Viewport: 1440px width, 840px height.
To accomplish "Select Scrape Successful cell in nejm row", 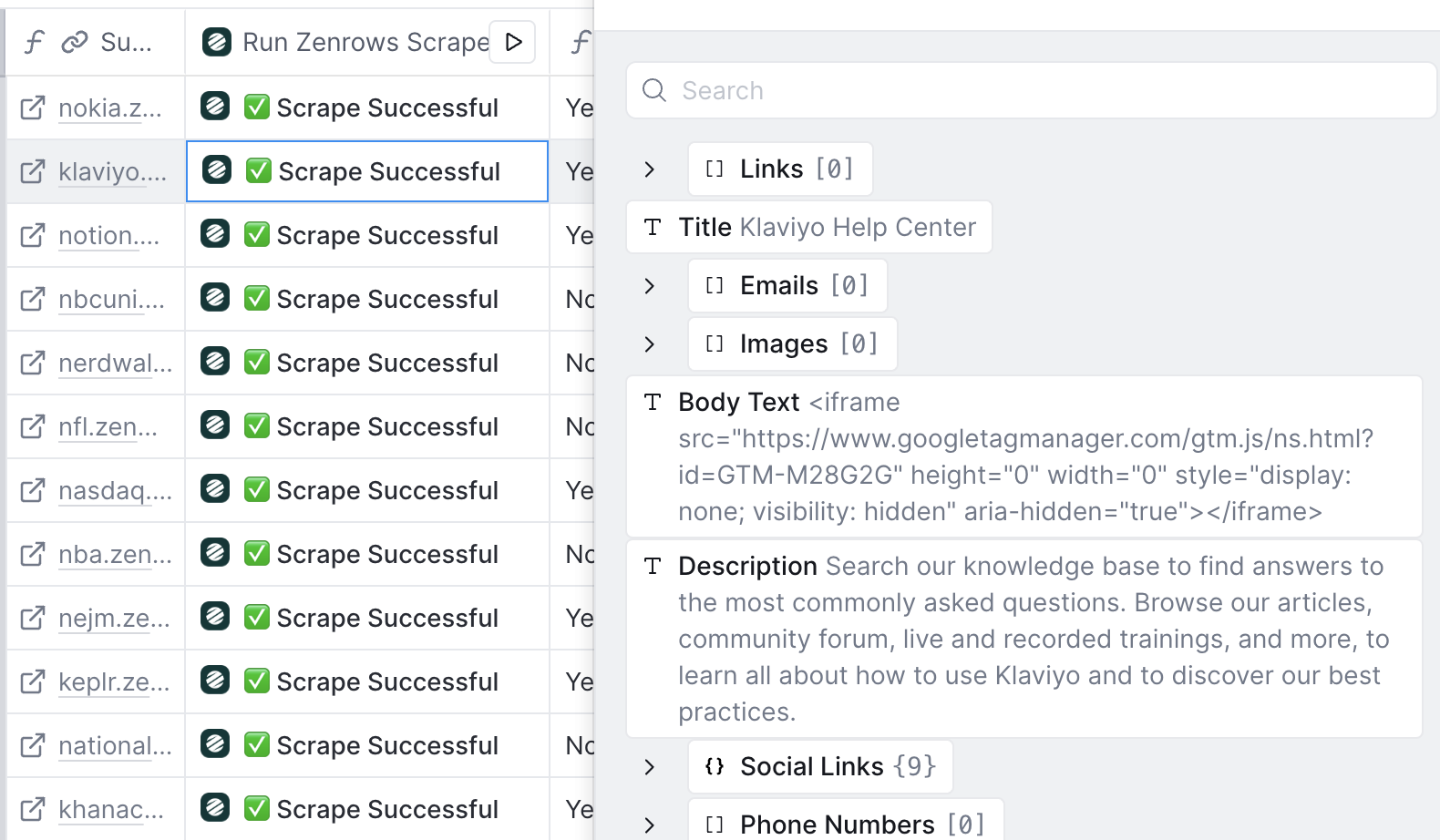I will [367, 618].
